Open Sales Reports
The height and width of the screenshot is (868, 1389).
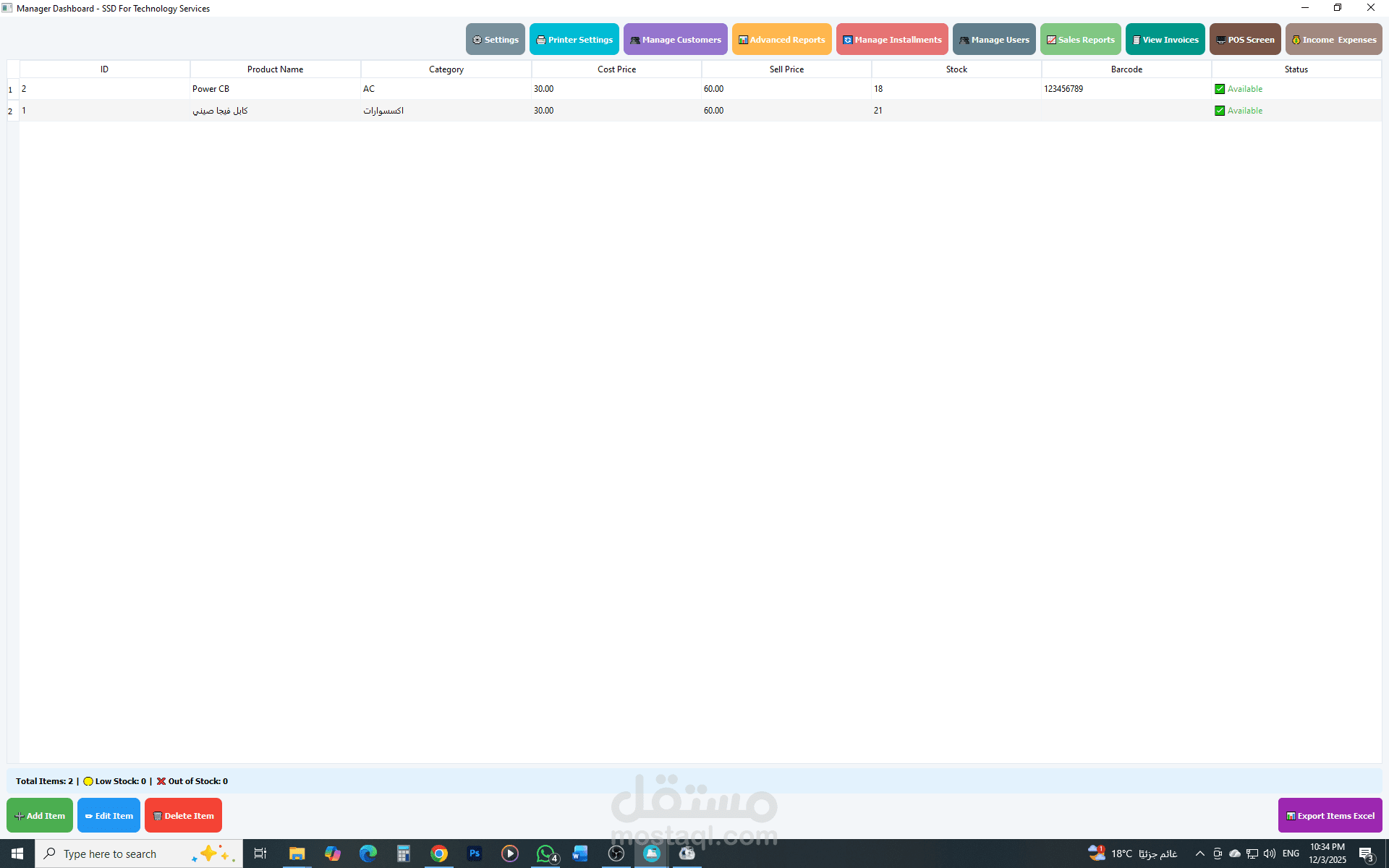pyautogui.click(x=1080, y=40)
